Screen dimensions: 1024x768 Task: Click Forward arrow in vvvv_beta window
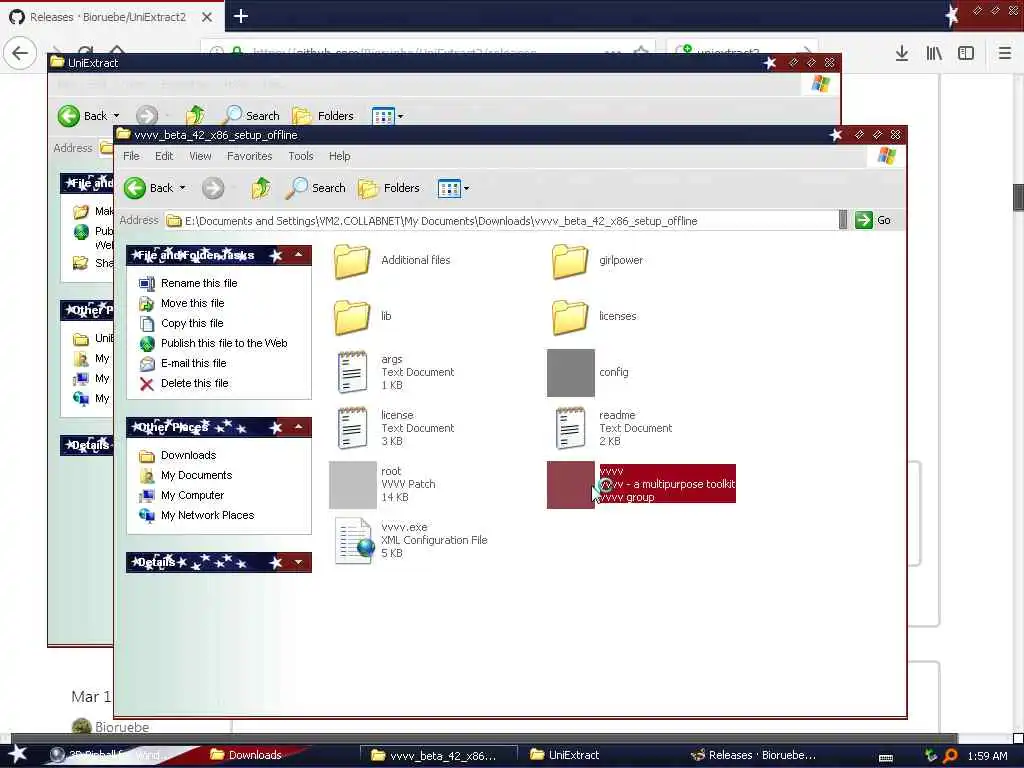click(212, 188)
